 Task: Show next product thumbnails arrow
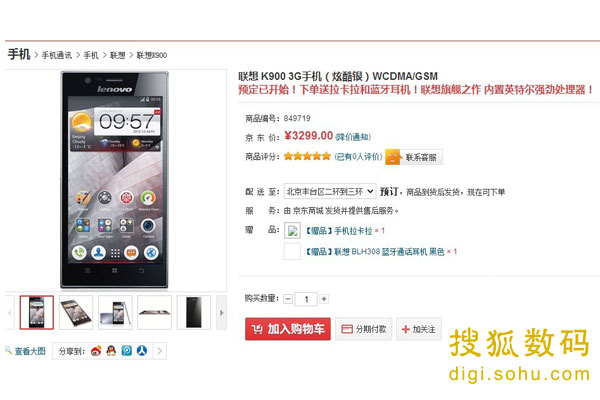pos(222,313)
